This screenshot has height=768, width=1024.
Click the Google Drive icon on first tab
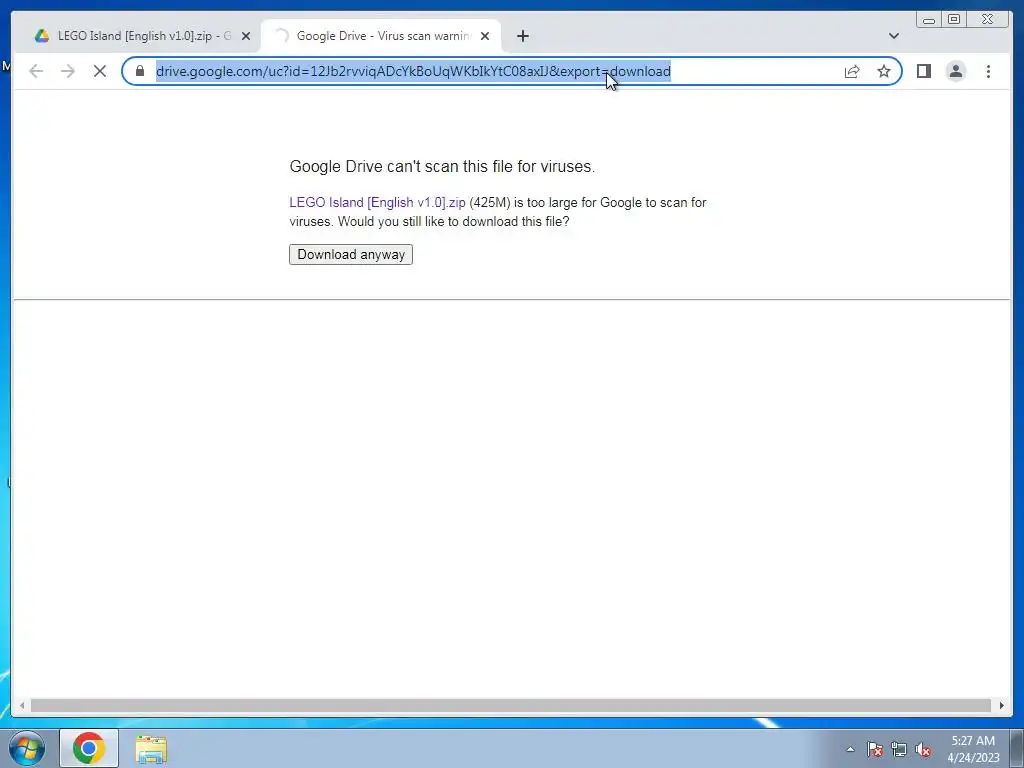pos(42,36)
